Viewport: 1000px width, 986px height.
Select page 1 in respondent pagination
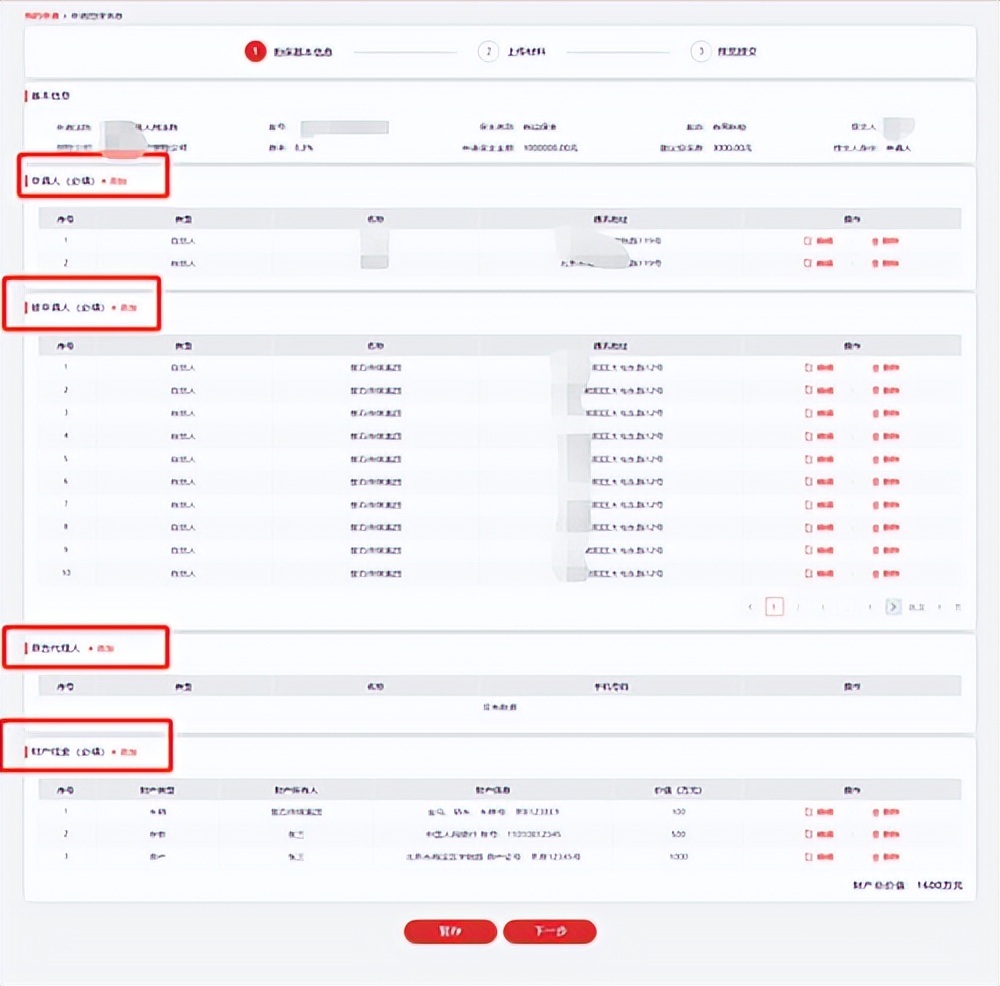coord(773,607)
